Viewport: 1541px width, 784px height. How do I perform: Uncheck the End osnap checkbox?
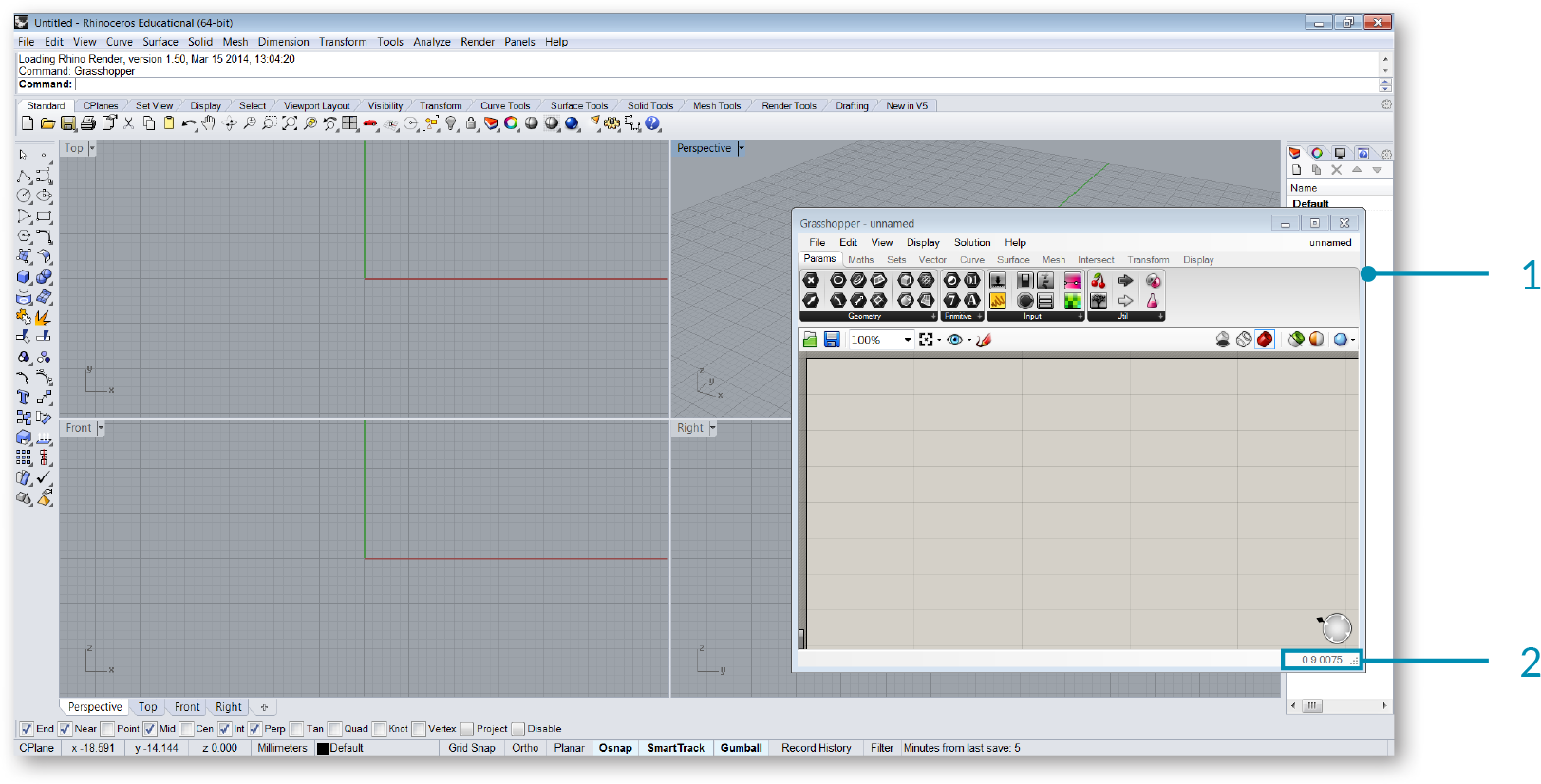[27, 729]
